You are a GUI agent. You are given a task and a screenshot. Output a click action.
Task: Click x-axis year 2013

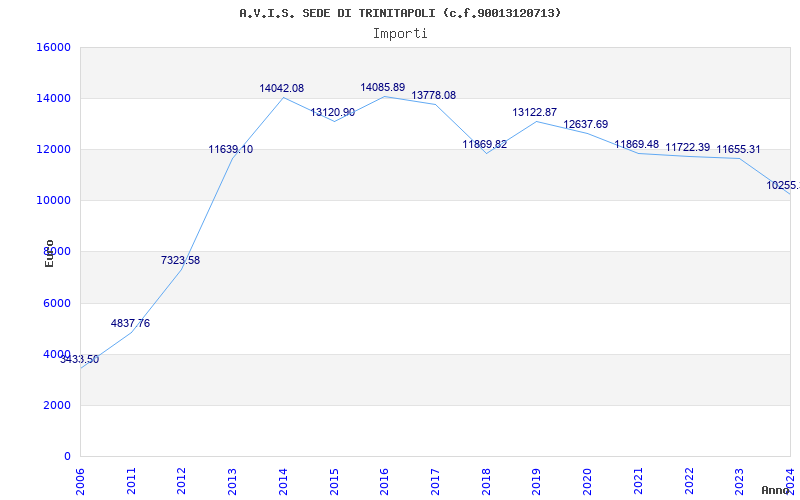pyautogui.click(x=232, y=481)
